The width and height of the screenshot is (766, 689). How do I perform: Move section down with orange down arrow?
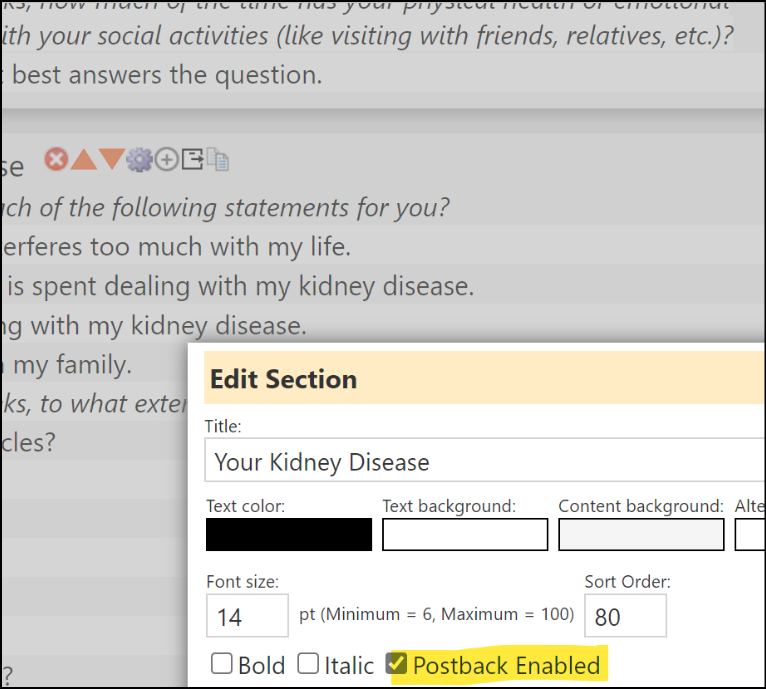pos(112,159)
